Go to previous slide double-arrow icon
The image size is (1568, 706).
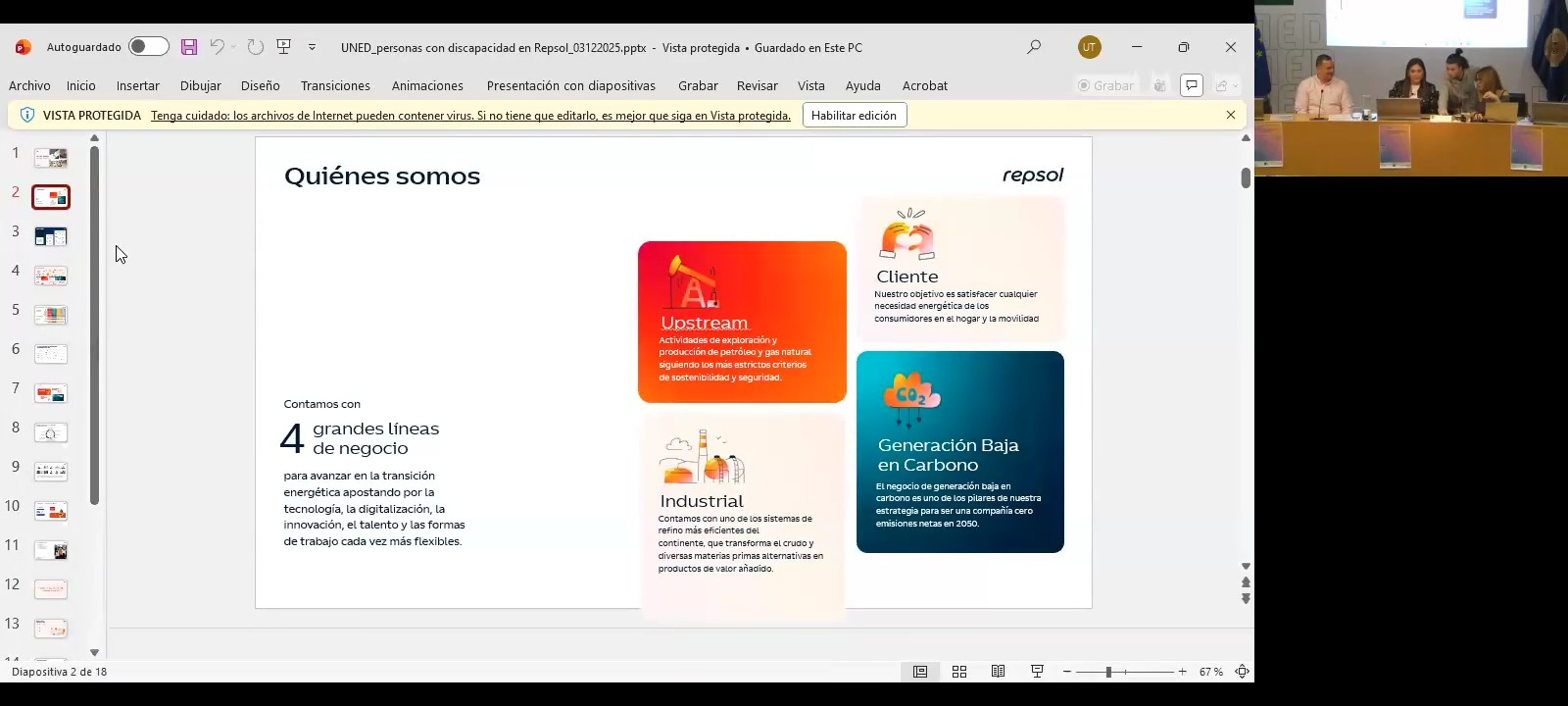pyautogui.click(x=1246, y=582)
